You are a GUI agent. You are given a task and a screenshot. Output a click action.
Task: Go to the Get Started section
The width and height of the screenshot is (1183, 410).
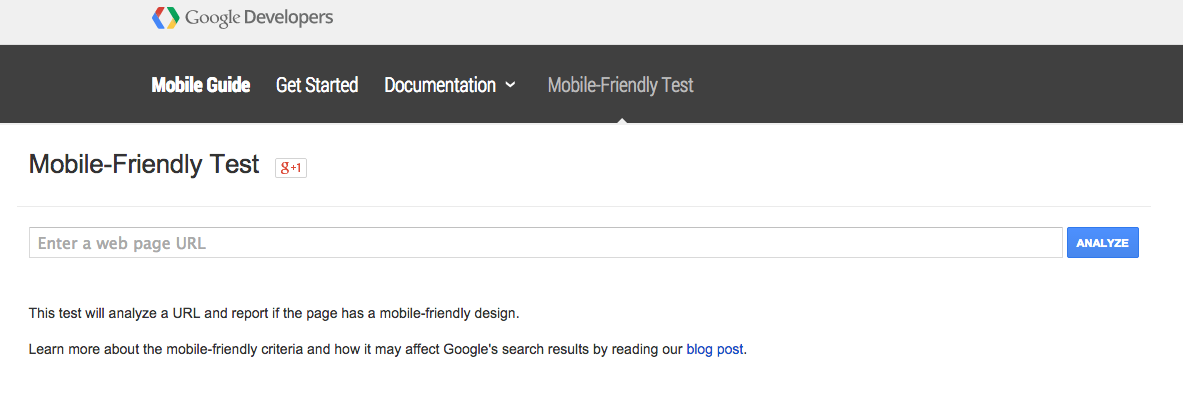click(317, 85)
